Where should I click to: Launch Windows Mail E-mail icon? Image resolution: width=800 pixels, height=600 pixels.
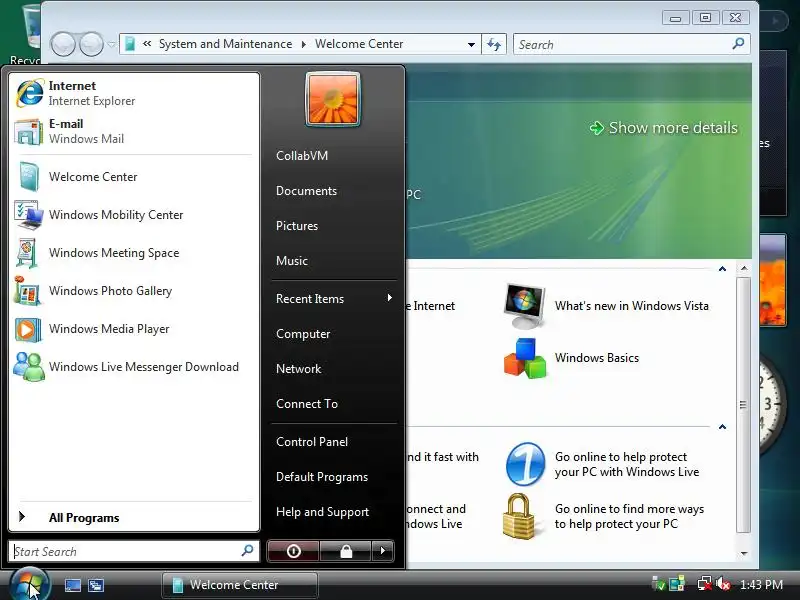click(x=29, y=132)
